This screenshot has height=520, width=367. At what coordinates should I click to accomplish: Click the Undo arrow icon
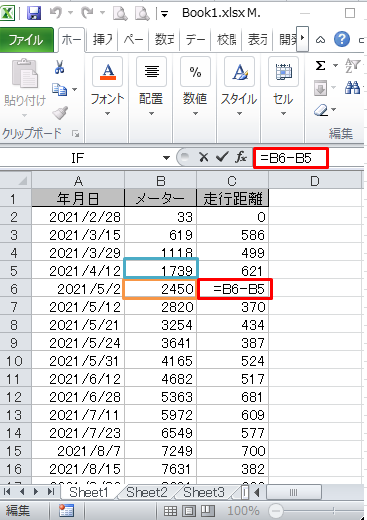(56, 13)
